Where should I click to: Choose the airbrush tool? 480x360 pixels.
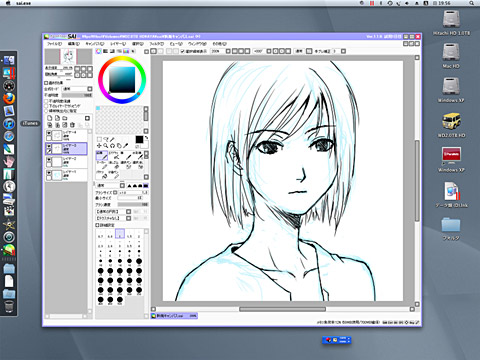click(114, 156)
